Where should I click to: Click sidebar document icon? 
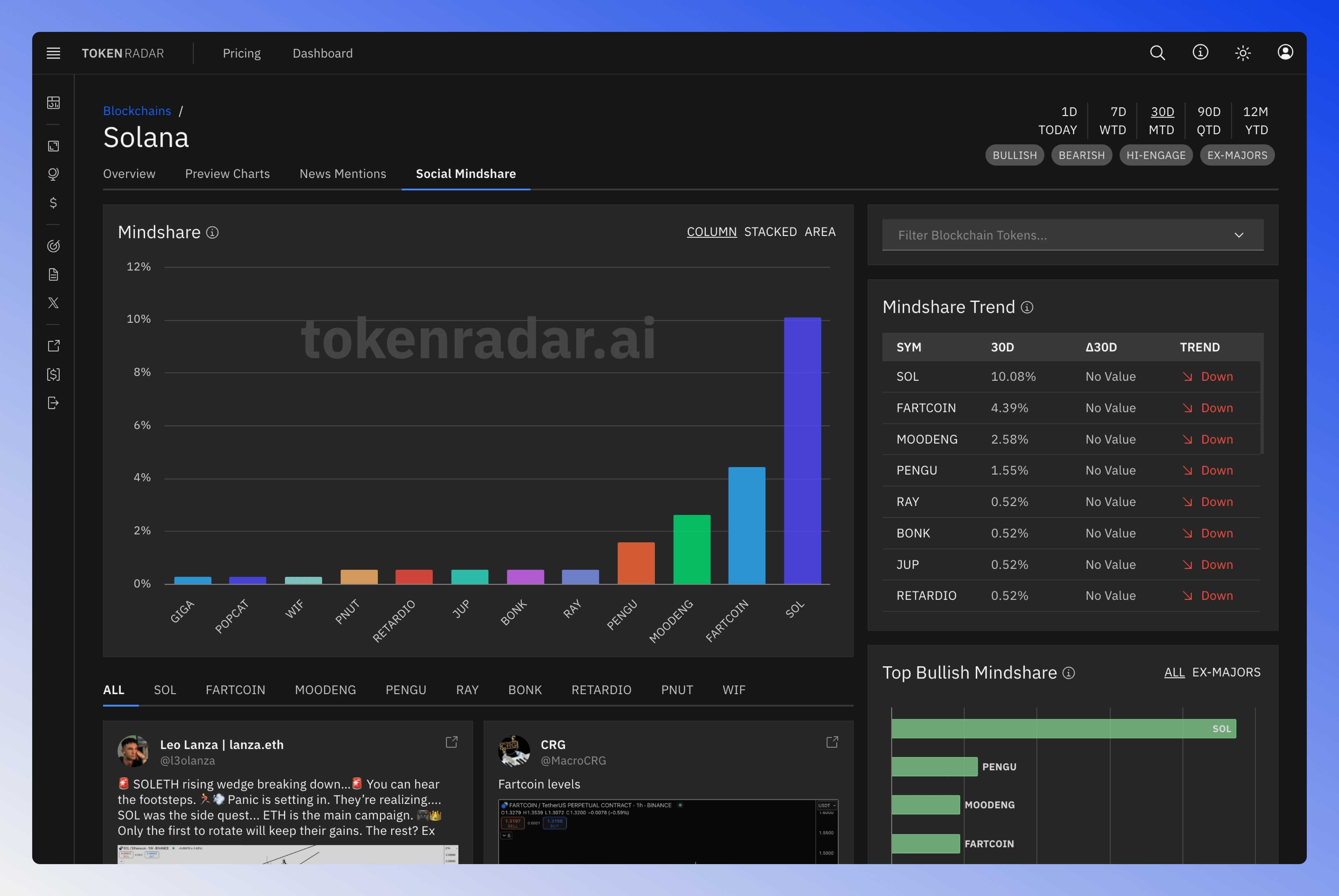(x=53, y=275)
